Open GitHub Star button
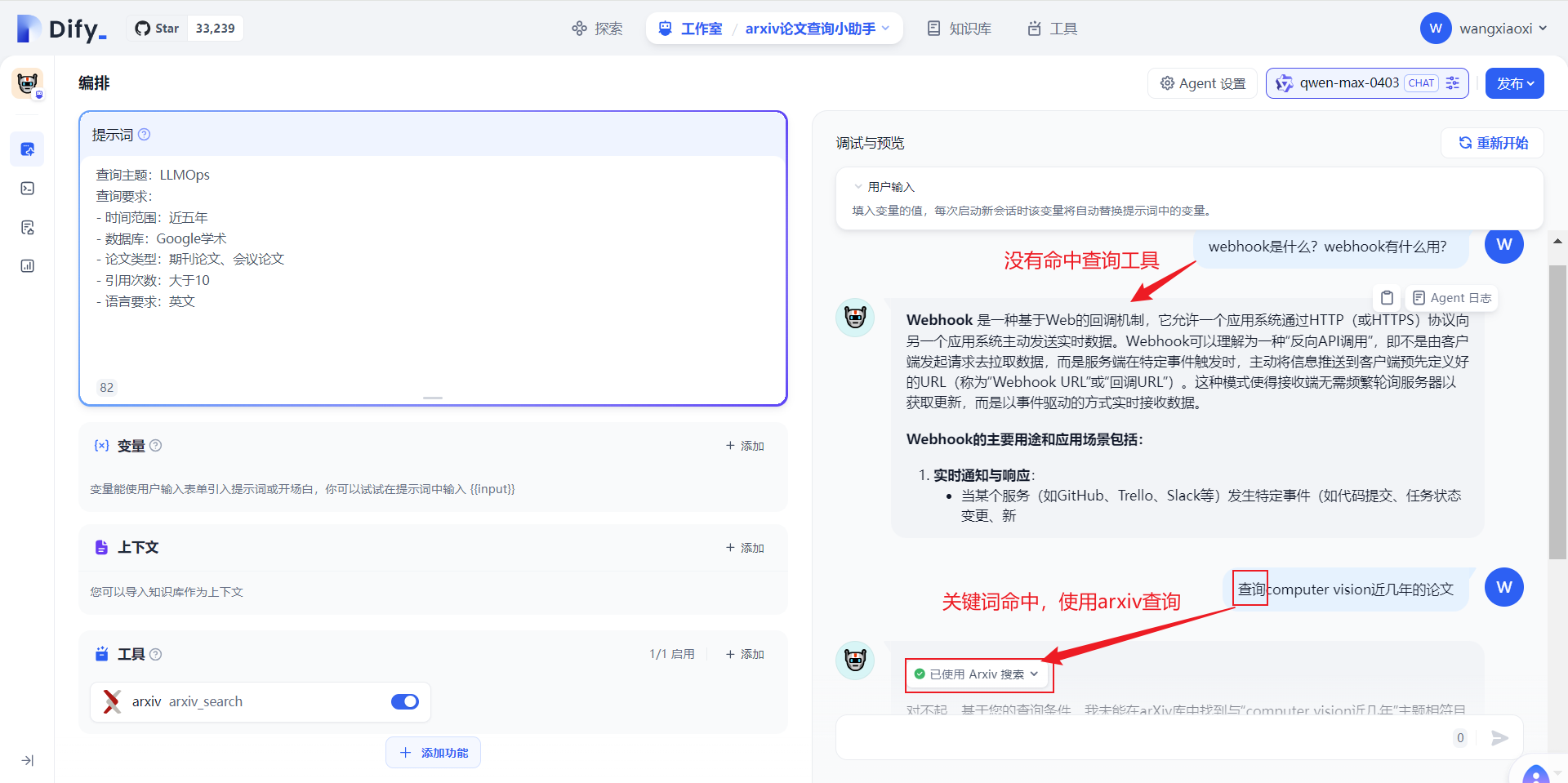This screenshot has height=783, width=1568. [x=157, y=29]
